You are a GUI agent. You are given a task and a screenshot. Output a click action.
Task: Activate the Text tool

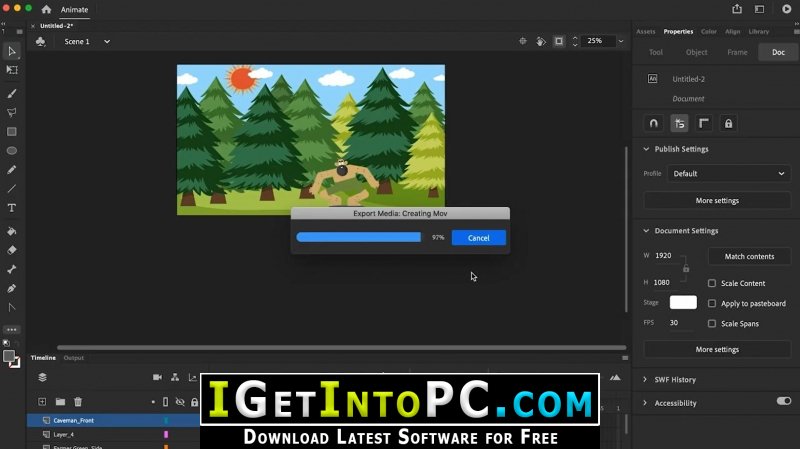click(x=12, y=208)
